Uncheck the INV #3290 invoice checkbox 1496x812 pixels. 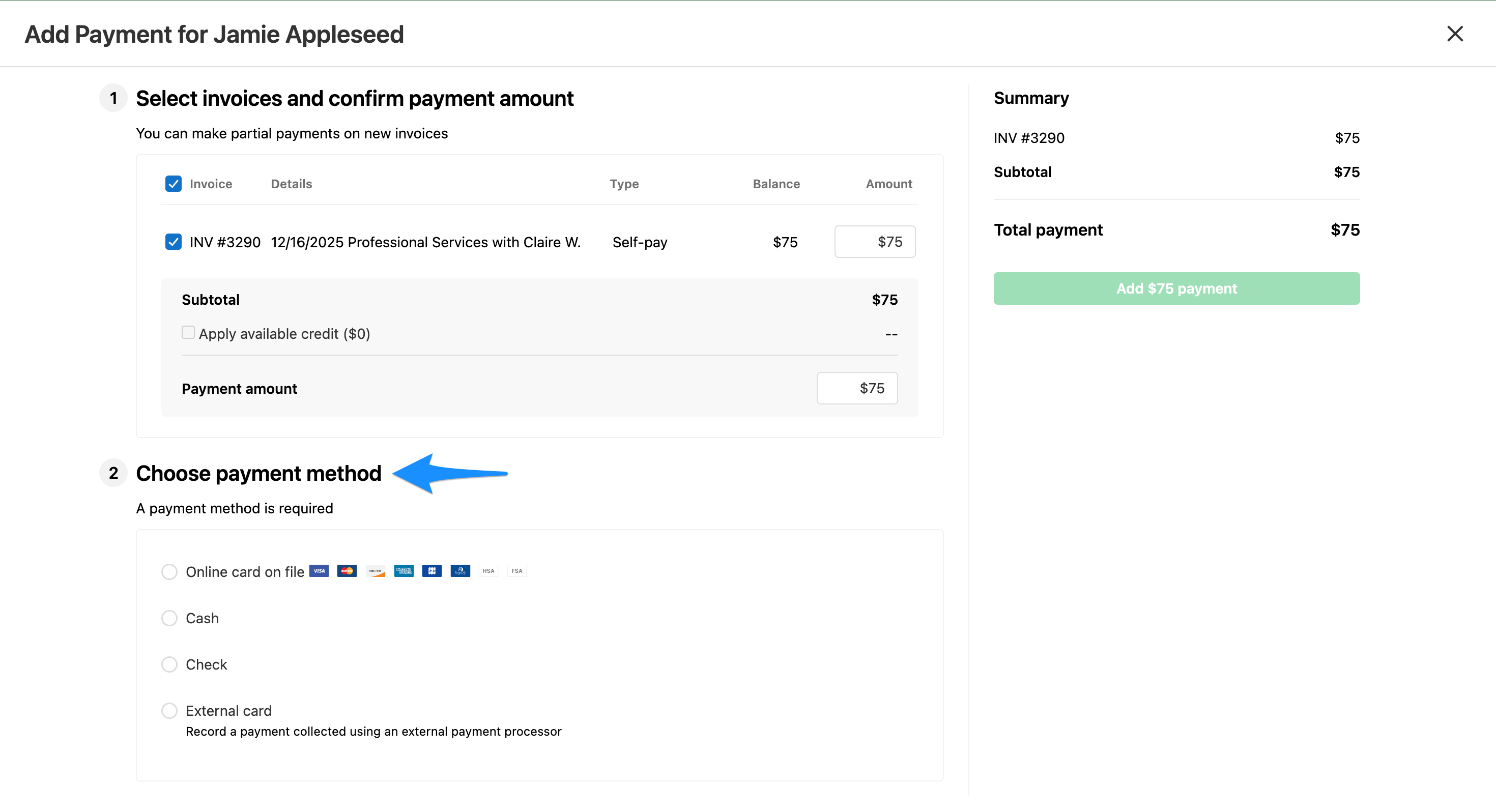pyautogui.click(x=173, y=242)
